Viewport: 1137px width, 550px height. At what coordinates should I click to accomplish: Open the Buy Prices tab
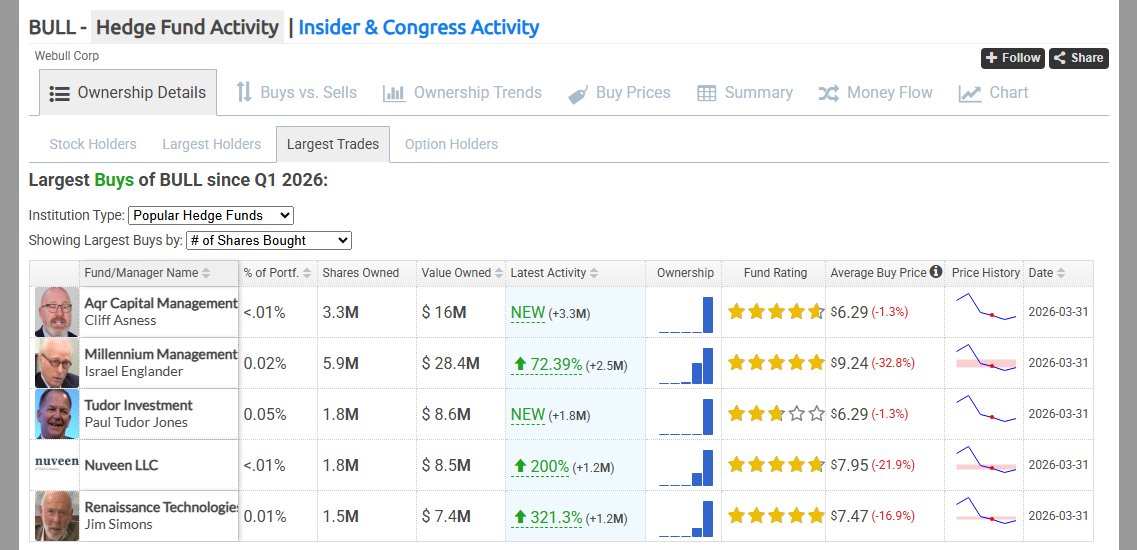(619, 93)
